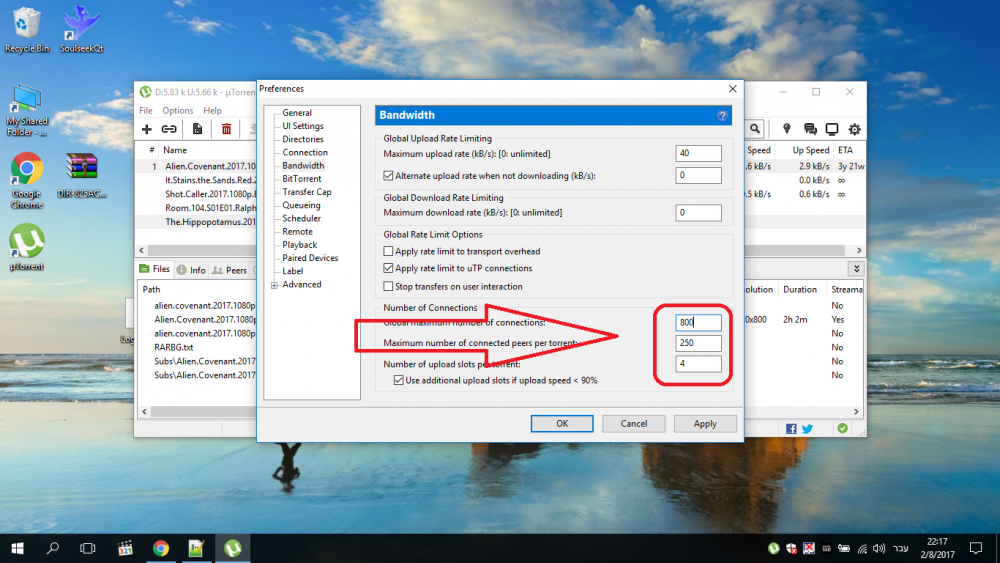Switch to the Info tab

[x=191, y=270]
